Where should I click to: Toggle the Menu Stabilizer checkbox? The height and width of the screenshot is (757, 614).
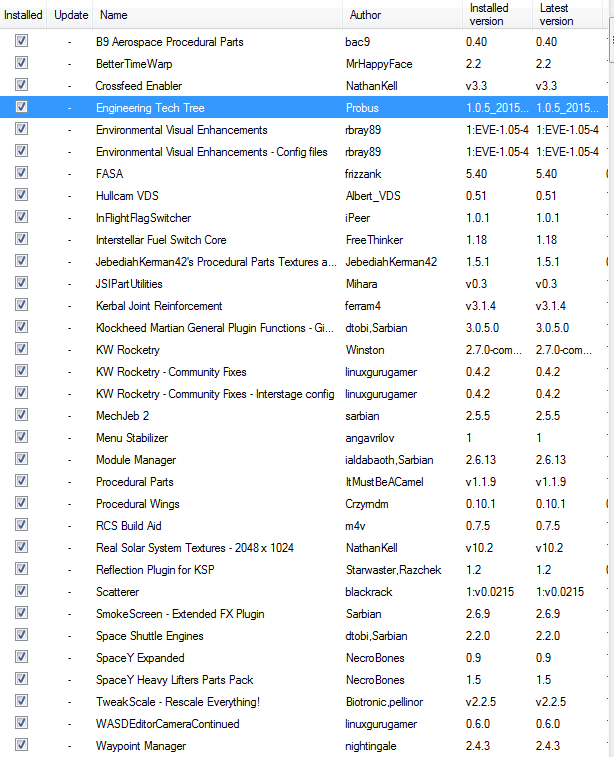(21, 437)
